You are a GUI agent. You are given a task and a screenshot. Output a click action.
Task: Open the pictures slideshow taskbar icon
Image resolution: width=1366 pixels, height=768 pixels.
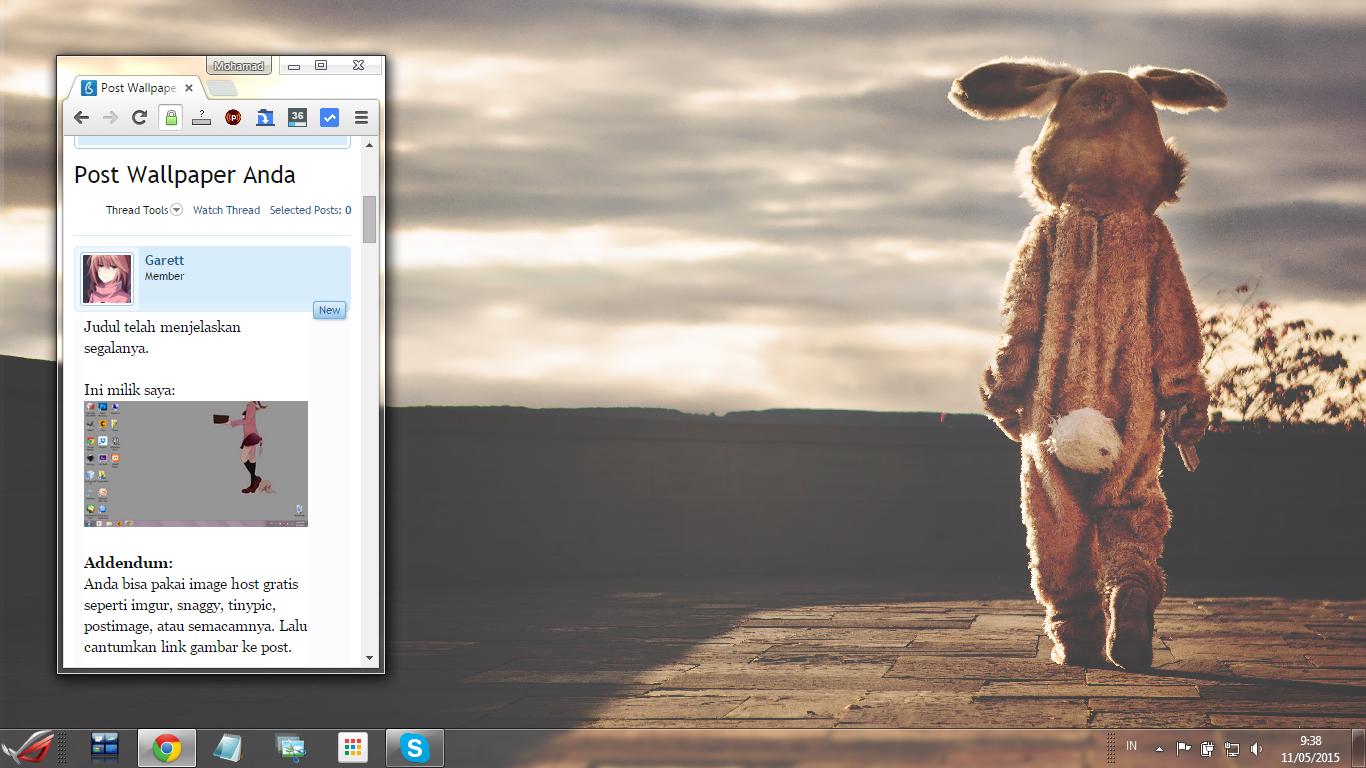tap(291, 748)
